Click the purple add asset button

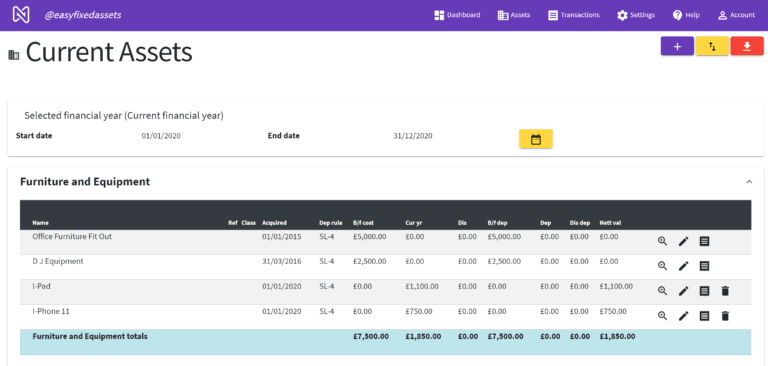point(677,46)
